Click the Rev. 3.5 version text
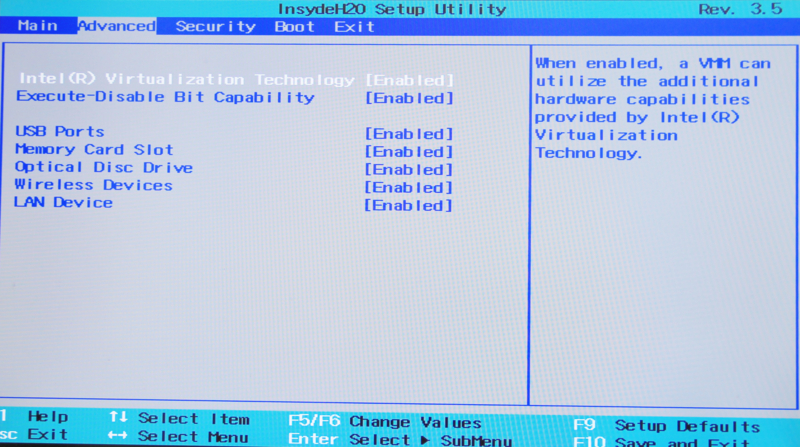Image resolution: width=800 pixels, height=447 pixels. 740,9
